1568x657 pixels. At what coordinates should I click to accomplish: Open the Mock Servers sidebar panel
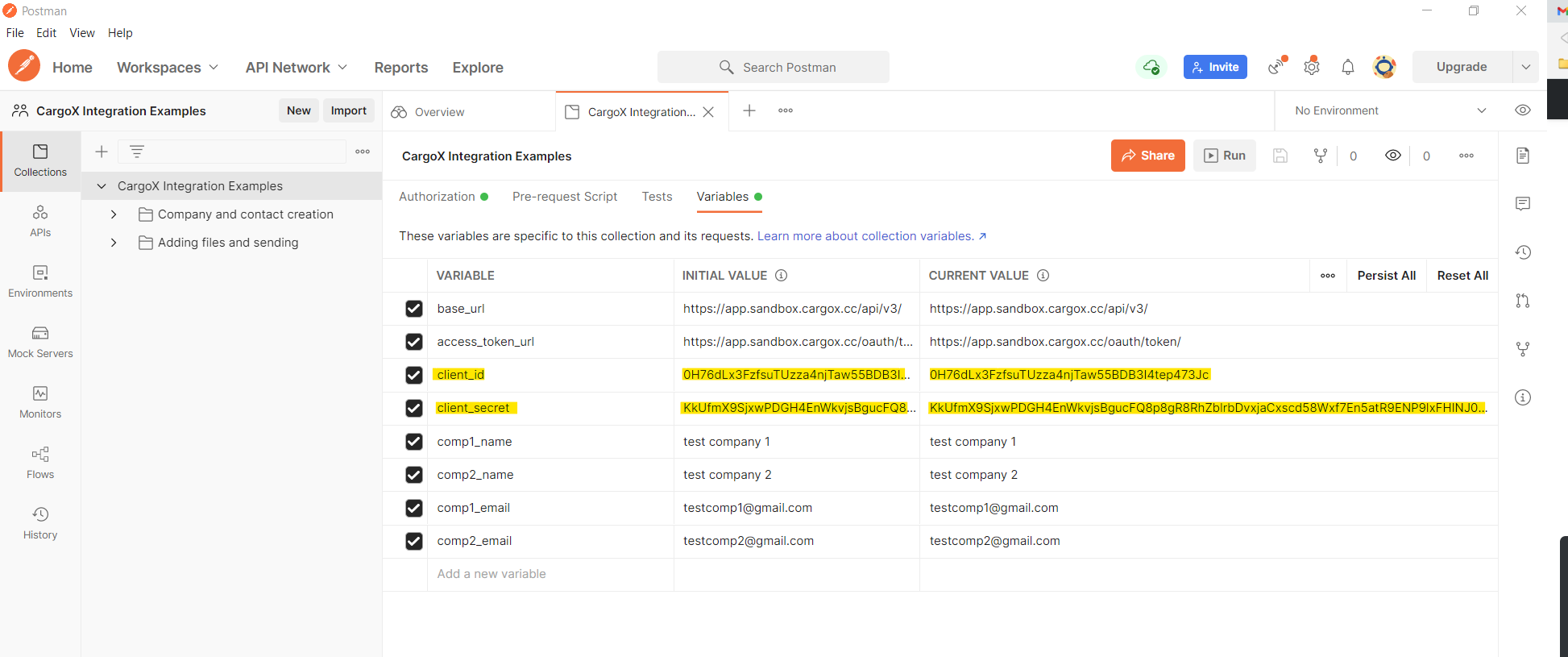click(40, 343)
